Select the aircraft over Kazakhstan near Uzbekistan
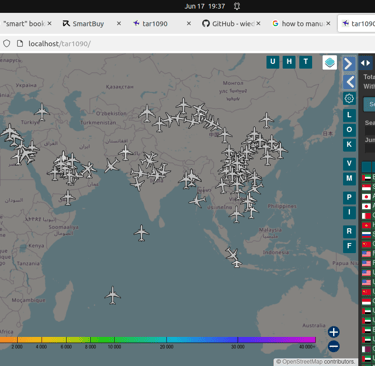Image resolution: width=375 pixels, height=366 pixels. (147, 113)
